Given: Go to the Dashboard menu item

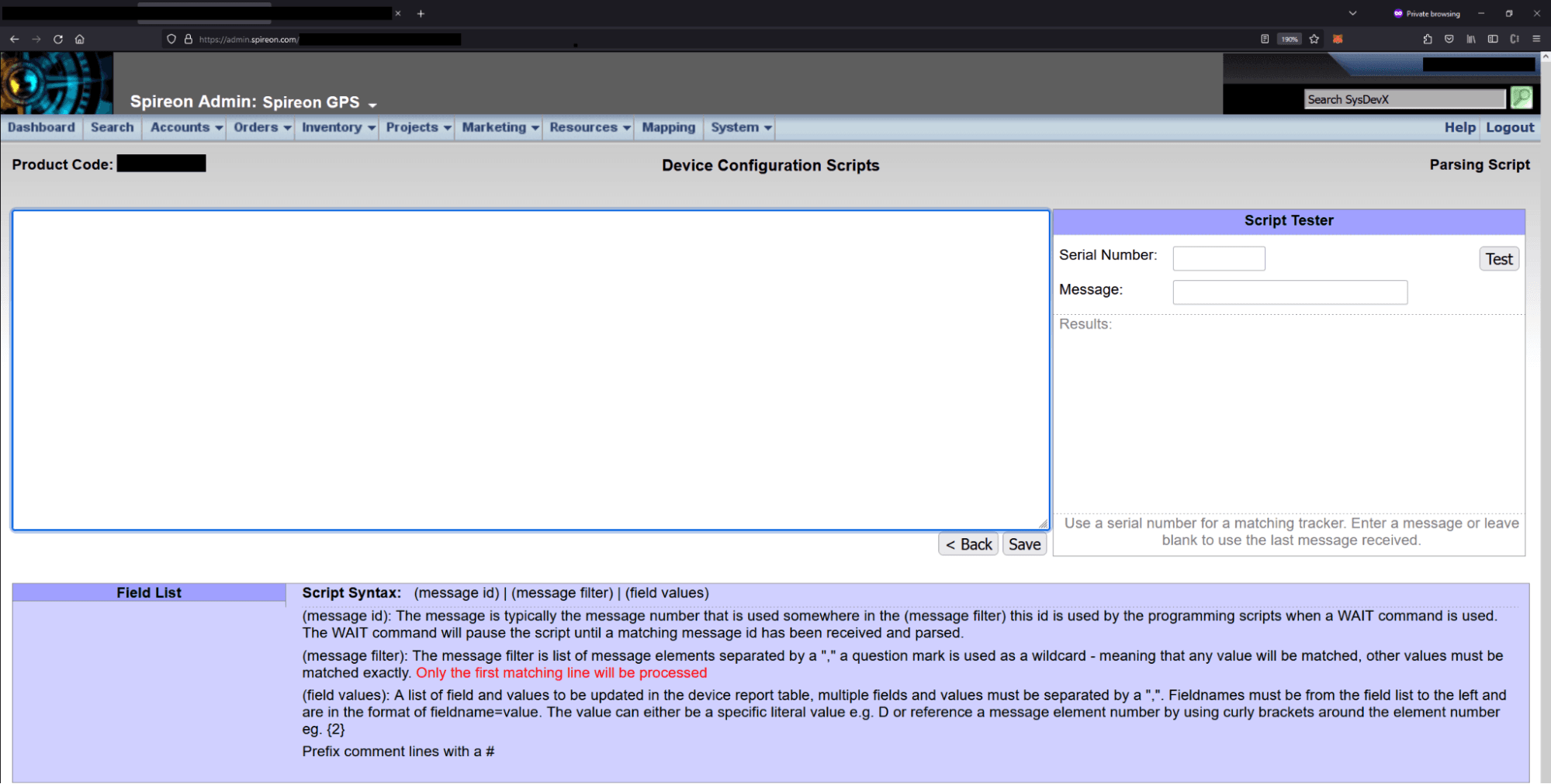Looking at the screenshot, I should tap(42, 127).
